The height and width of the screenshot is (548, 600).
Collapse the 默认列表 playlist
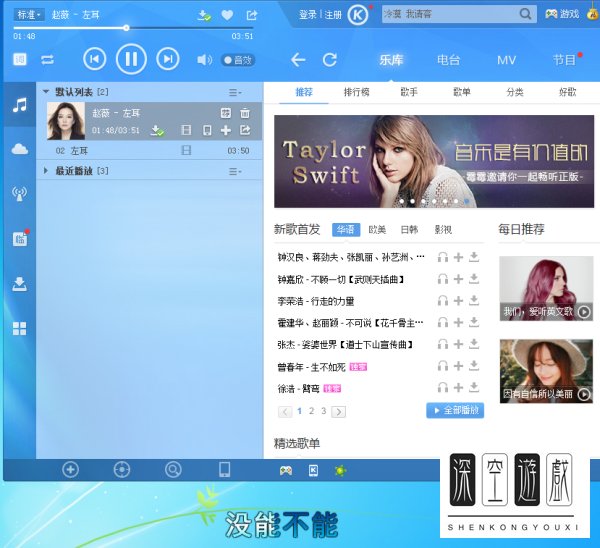46,92
